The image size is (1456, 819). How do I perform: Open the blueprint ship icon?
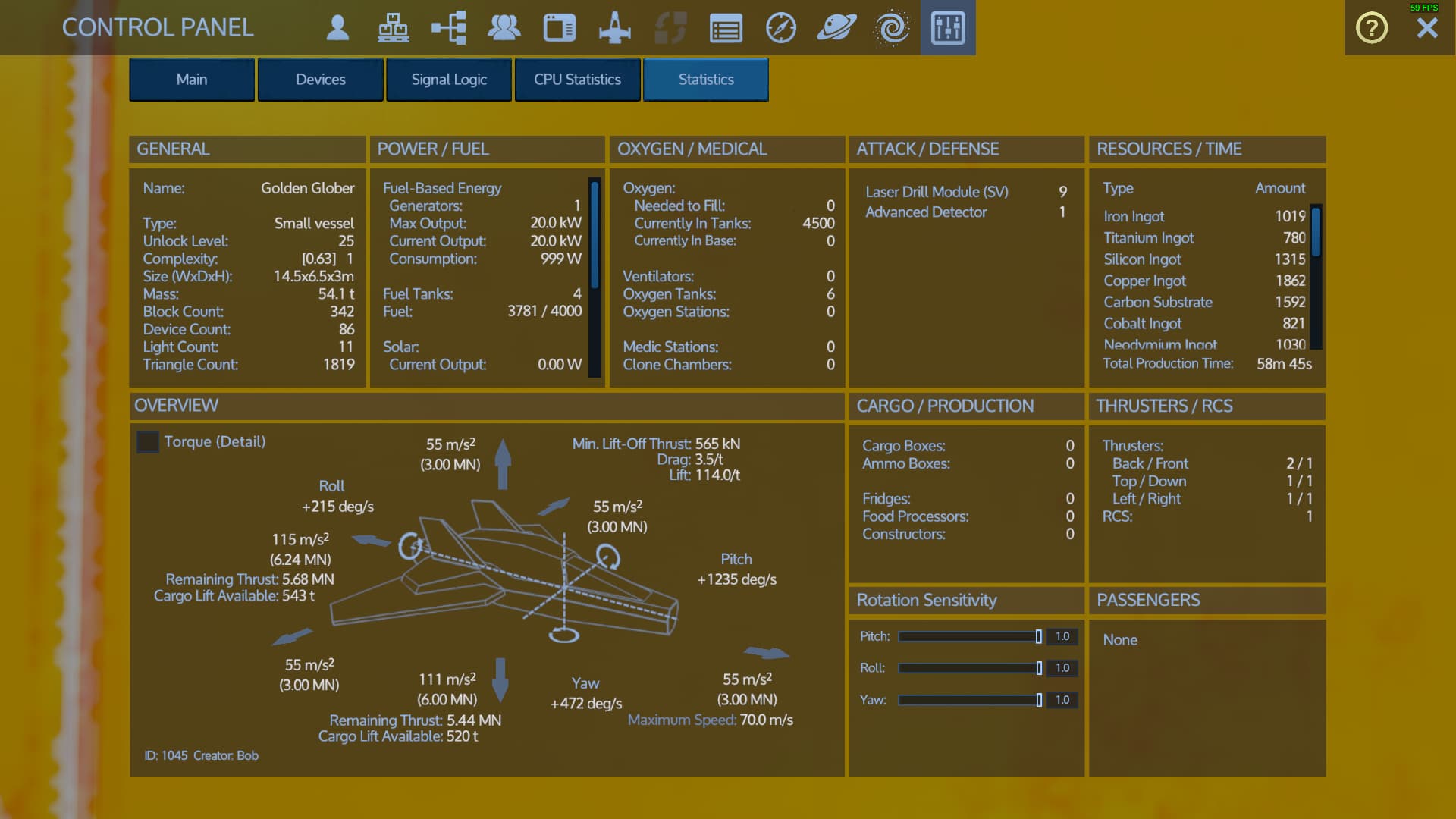click(x=615, y=28)
